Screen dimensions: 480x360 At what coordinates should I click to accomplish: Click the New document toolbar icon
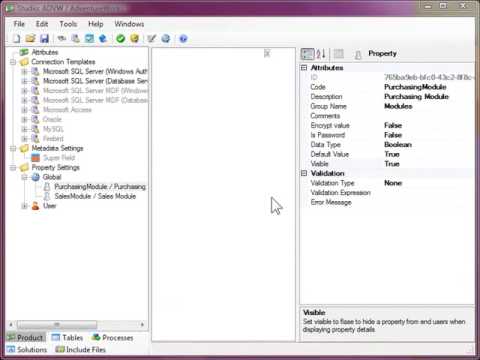17,39
